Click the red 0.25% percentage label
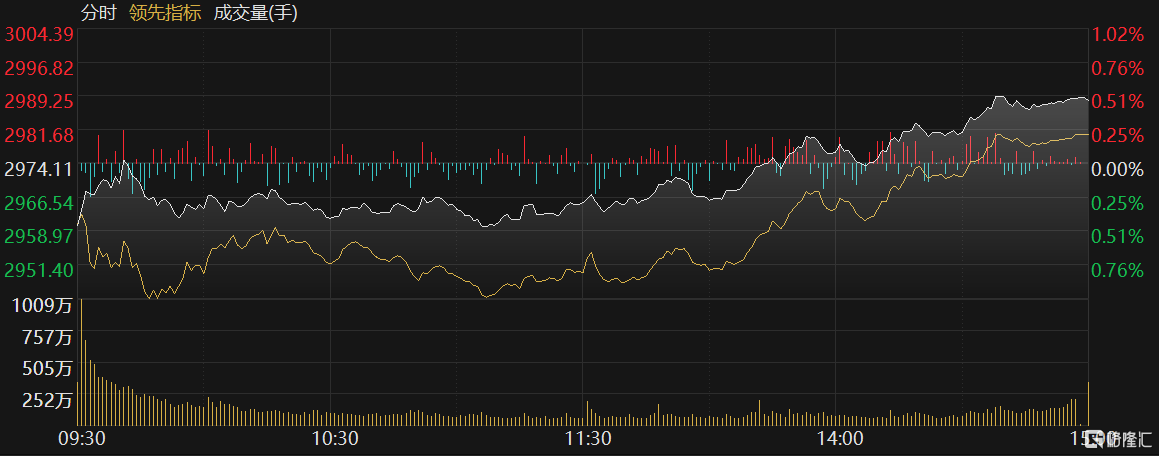 [x=1117, y=135]
